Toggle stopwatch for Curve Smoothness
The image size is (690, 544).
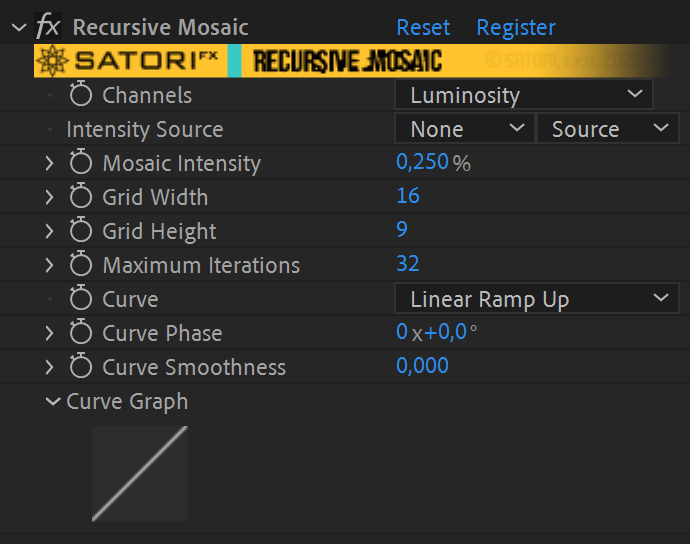tap(81, 366)
